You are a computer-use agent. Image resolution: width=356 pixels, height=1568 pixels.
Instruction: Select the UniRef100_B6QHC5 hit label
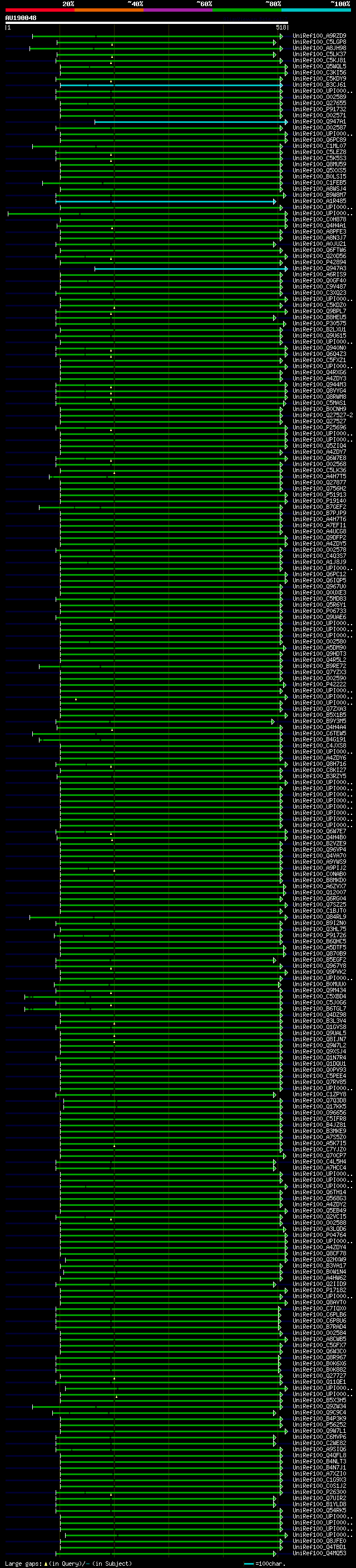click(319, 942)
